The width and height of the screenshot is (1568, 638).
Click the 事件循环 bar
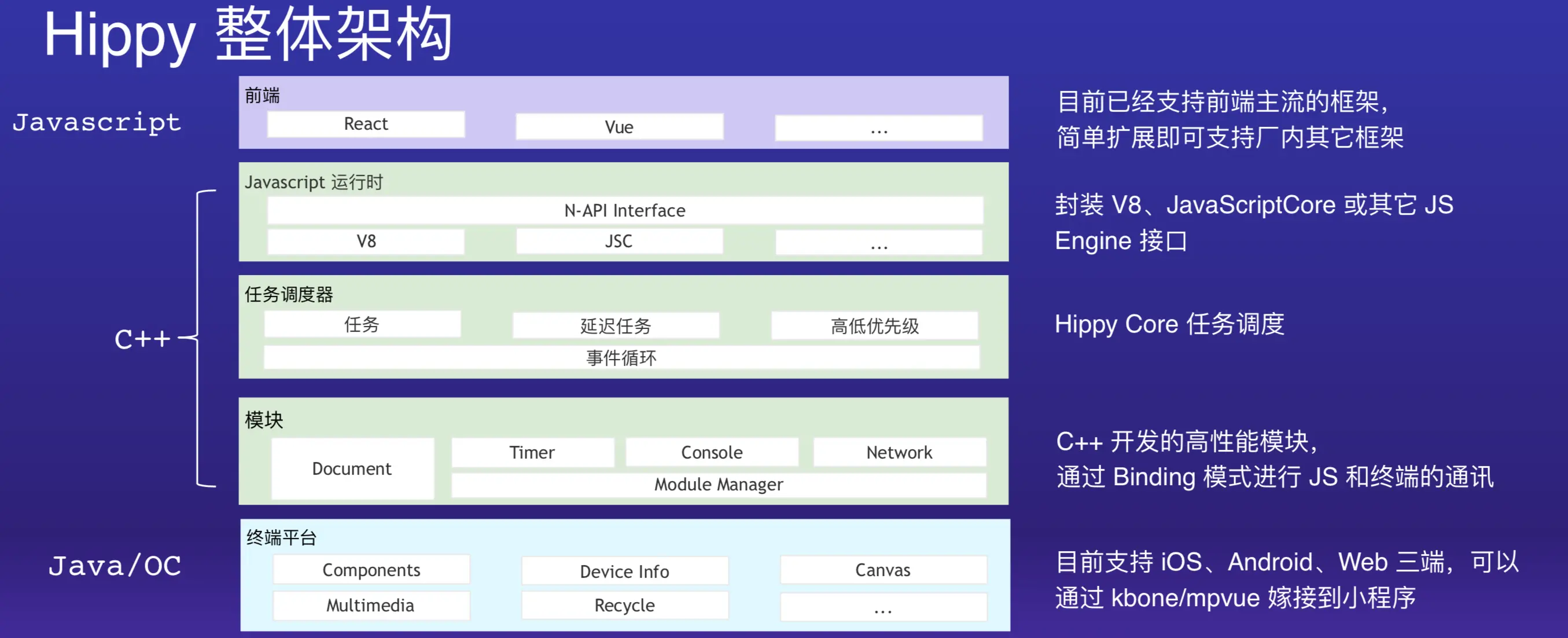(x=621, y=358)
